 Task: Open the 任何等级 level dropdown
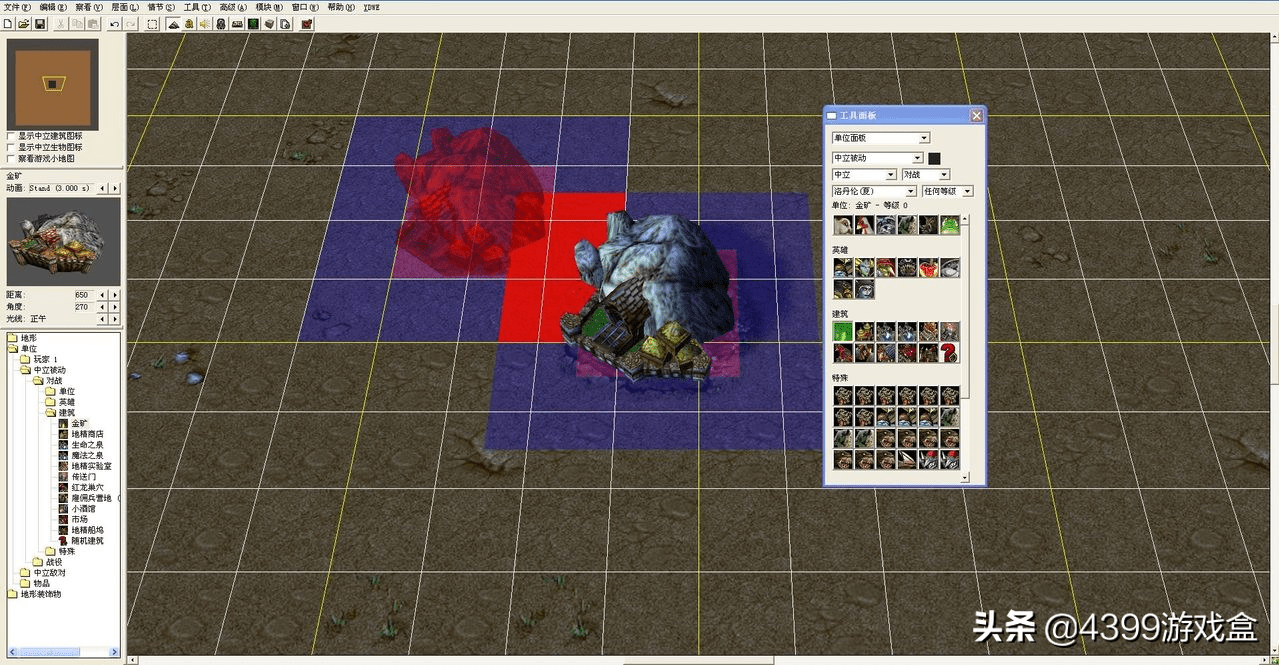tap(947, 191)
